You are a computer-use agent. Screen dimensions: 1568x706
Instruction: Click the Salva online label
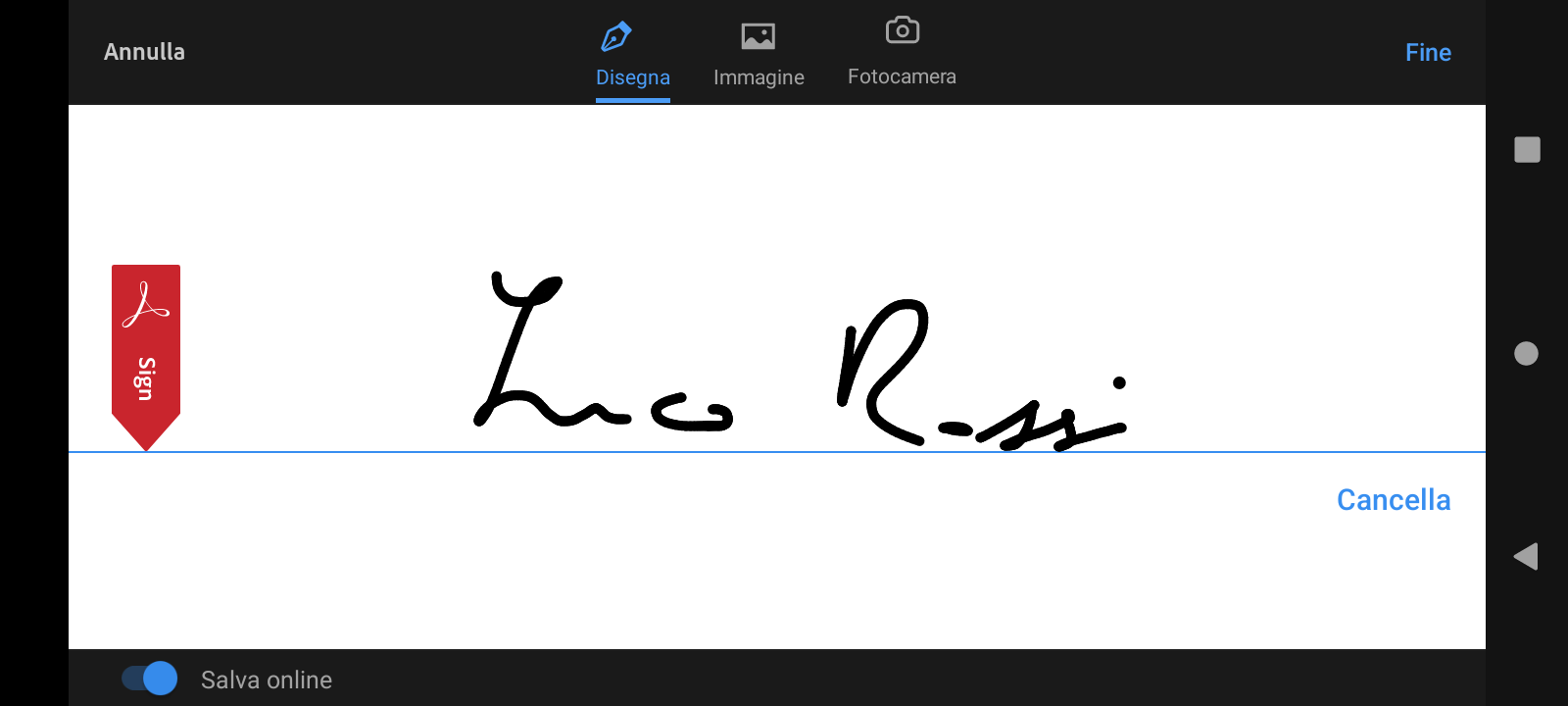267,680
